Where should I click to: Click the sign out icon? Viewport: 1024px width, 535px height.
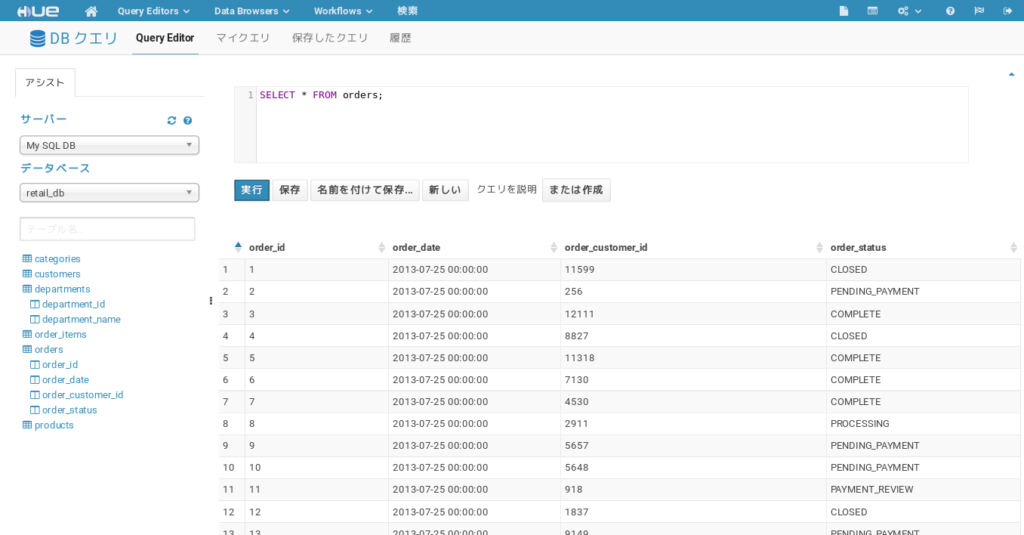(x=1008, y=11)
